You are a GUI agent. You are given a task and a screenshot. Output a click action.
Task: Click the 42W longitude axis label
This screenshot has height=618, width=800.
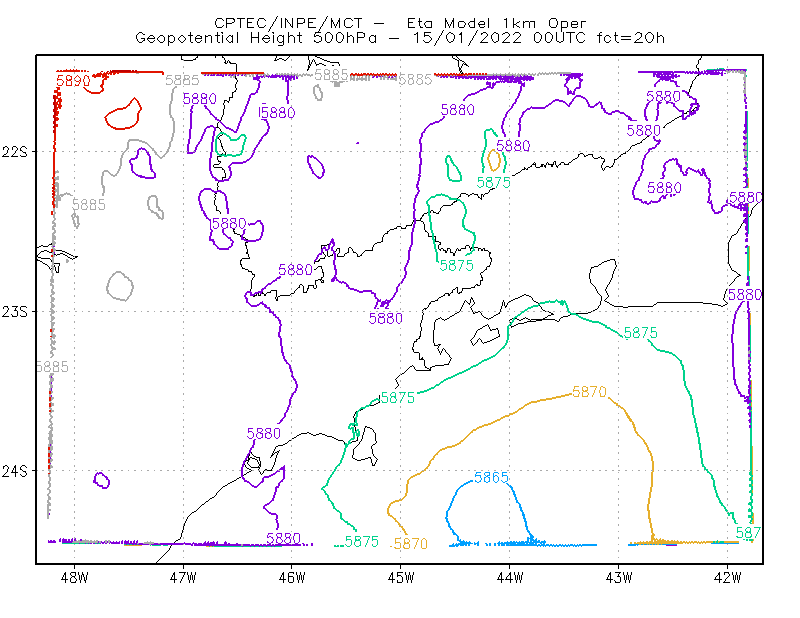tap(727, 578)
